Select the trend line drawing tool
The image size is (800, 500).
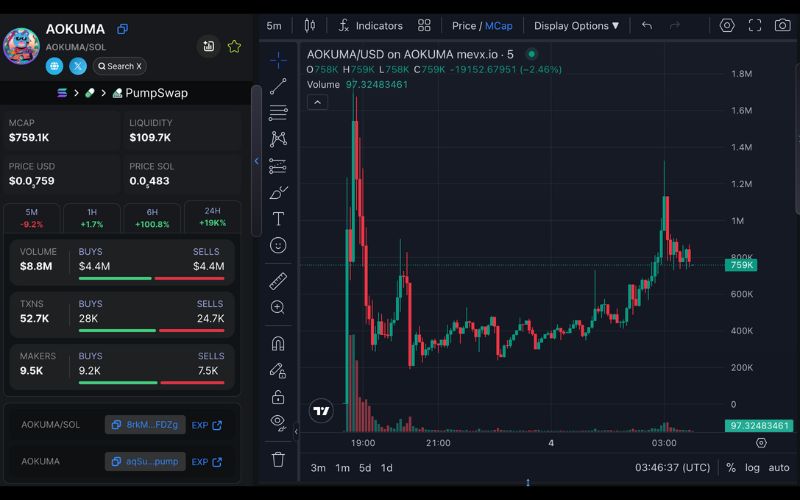[x=278, y=86]
